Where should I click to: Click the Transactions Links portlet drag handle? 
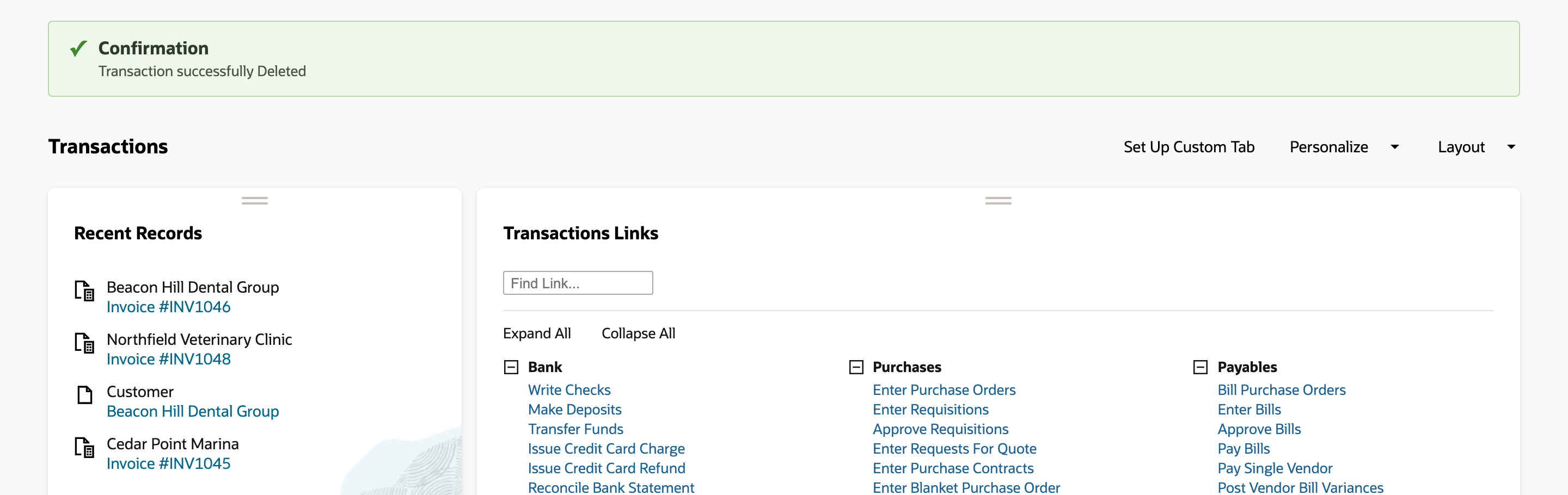point(999,201)
